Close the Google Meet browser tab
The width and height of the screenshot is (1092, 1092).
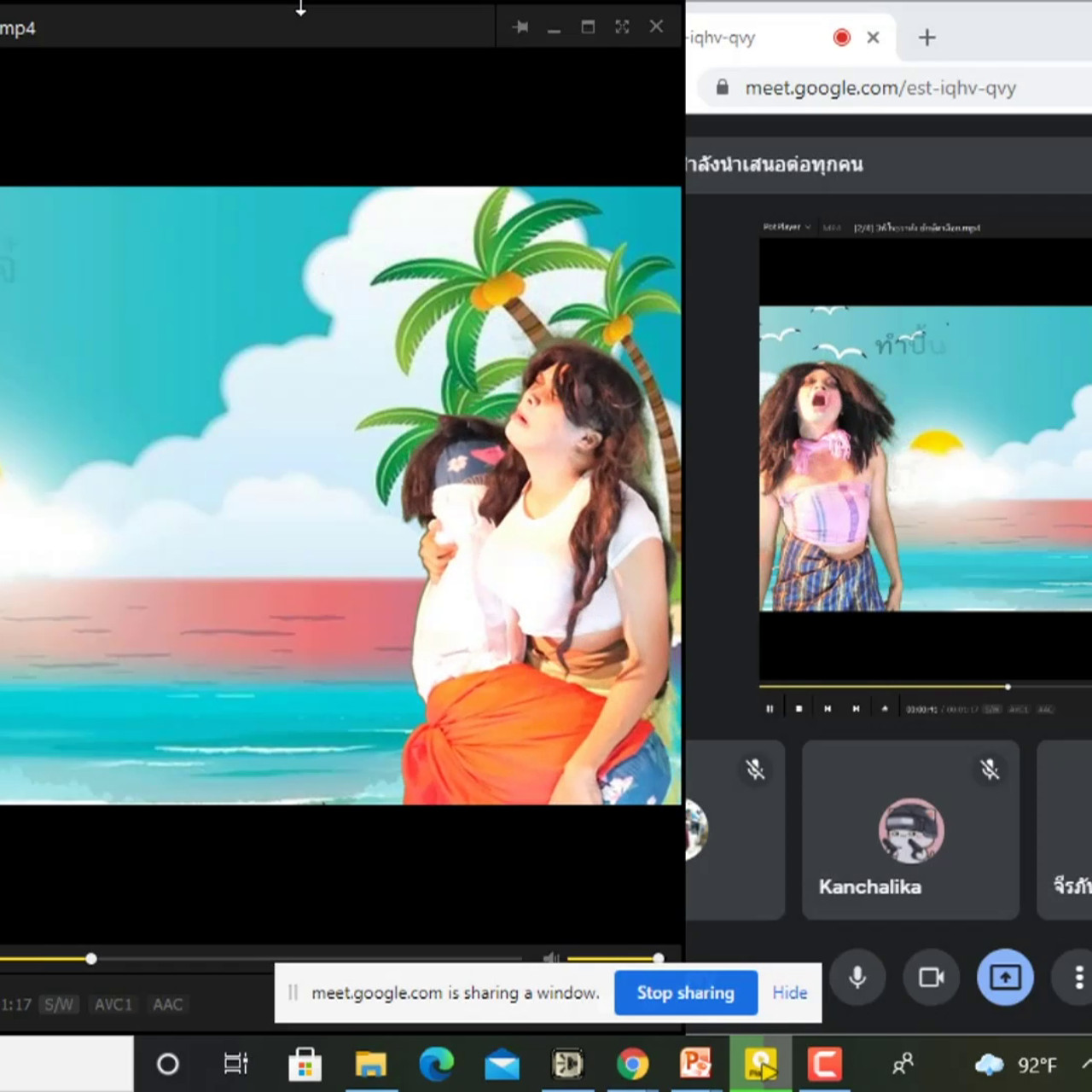(873, 38)
